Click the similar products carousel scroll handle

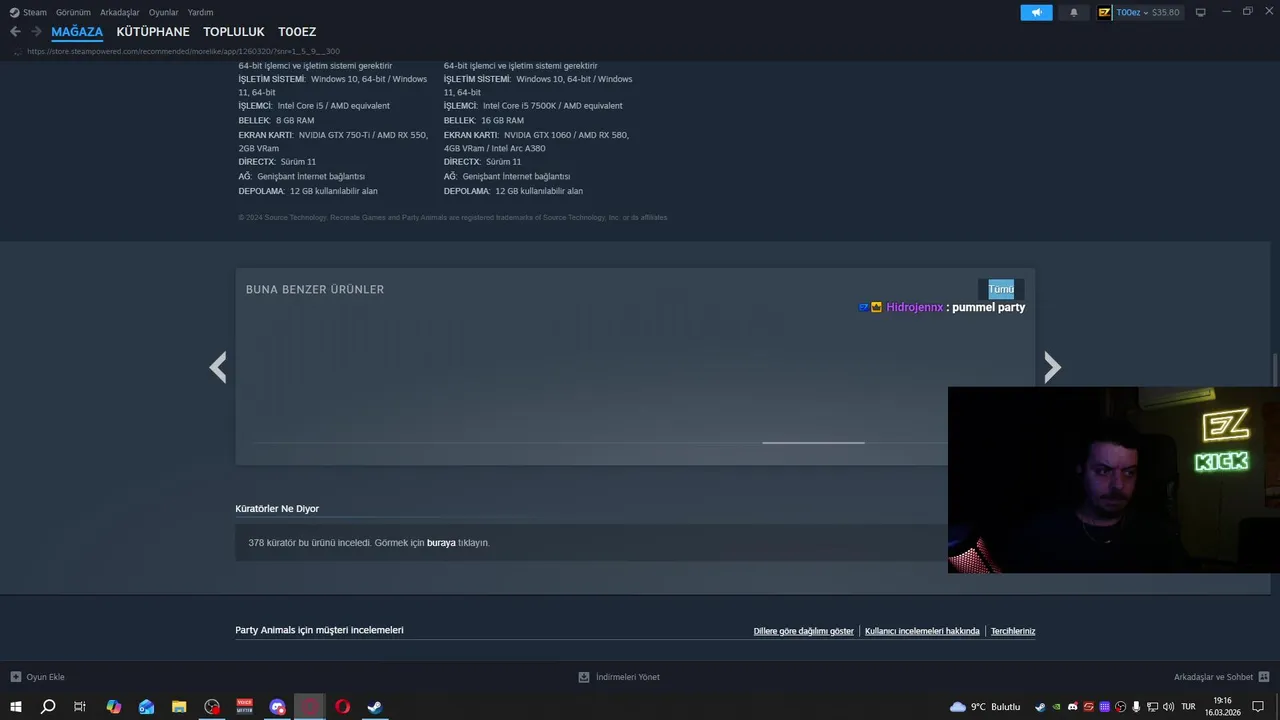813,442
